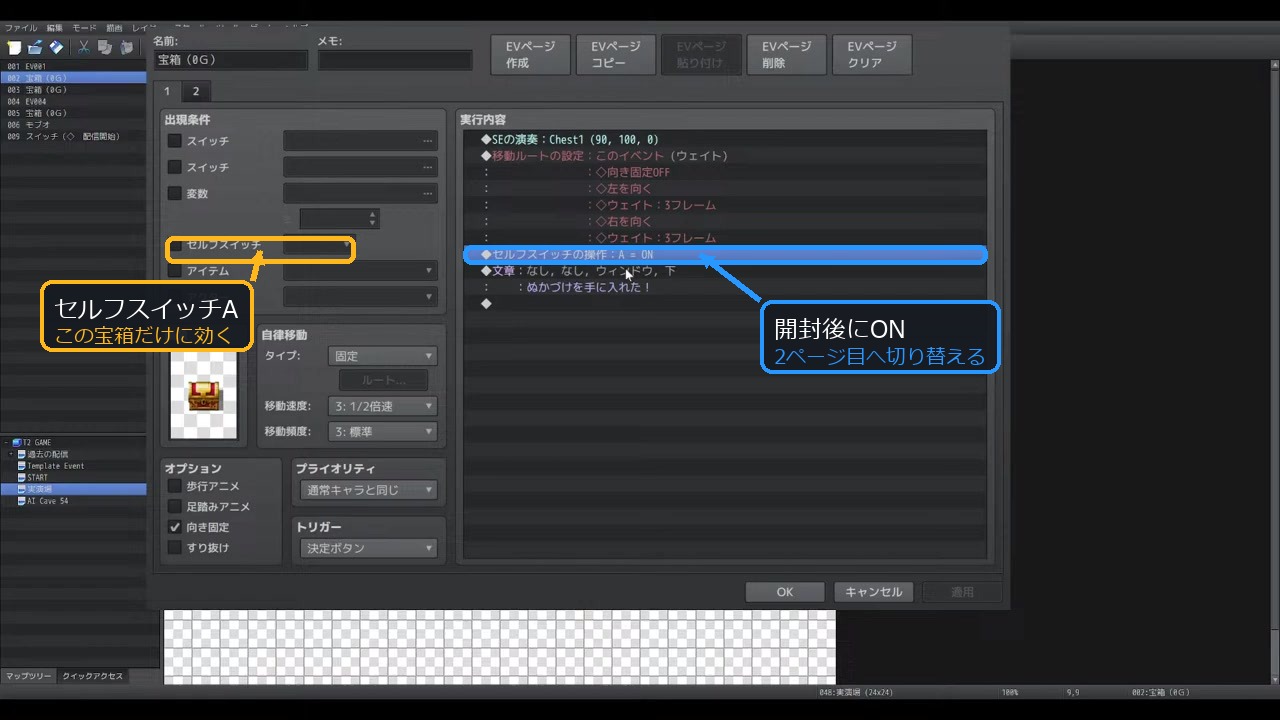Enable the first スイッチ condition checkbox
The image size is (1280, 720).
175,141
